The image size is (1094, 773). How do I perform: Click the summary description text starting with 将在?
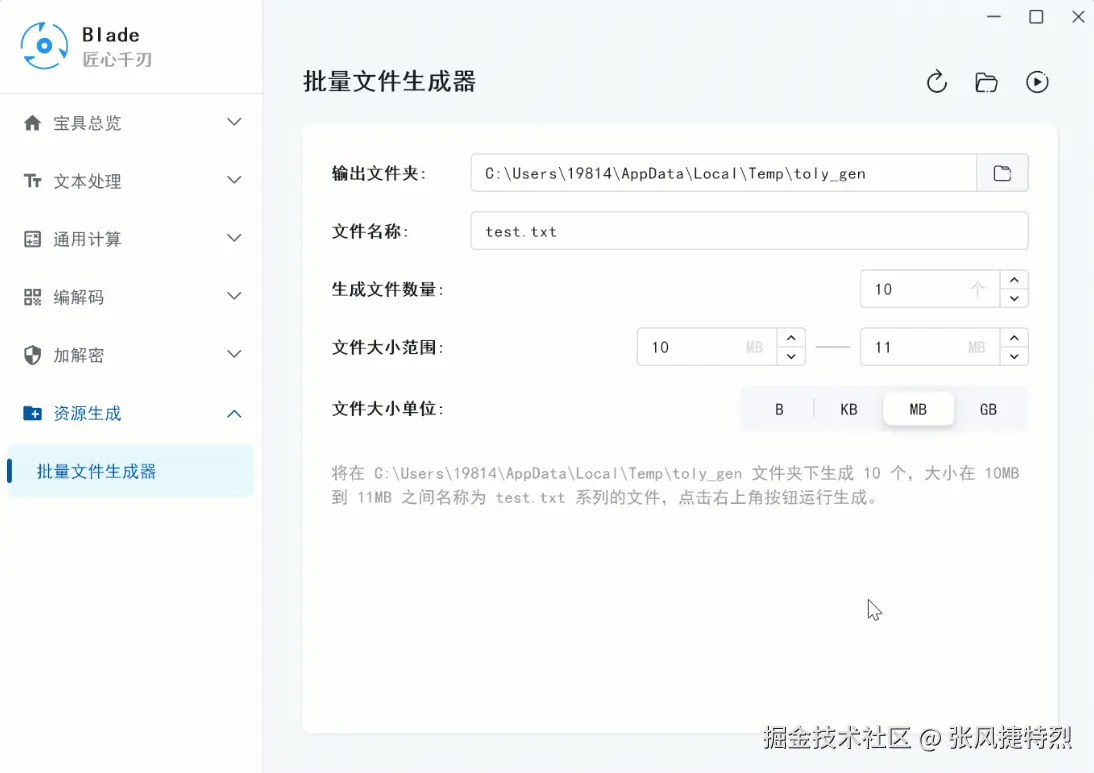point(675,486)
